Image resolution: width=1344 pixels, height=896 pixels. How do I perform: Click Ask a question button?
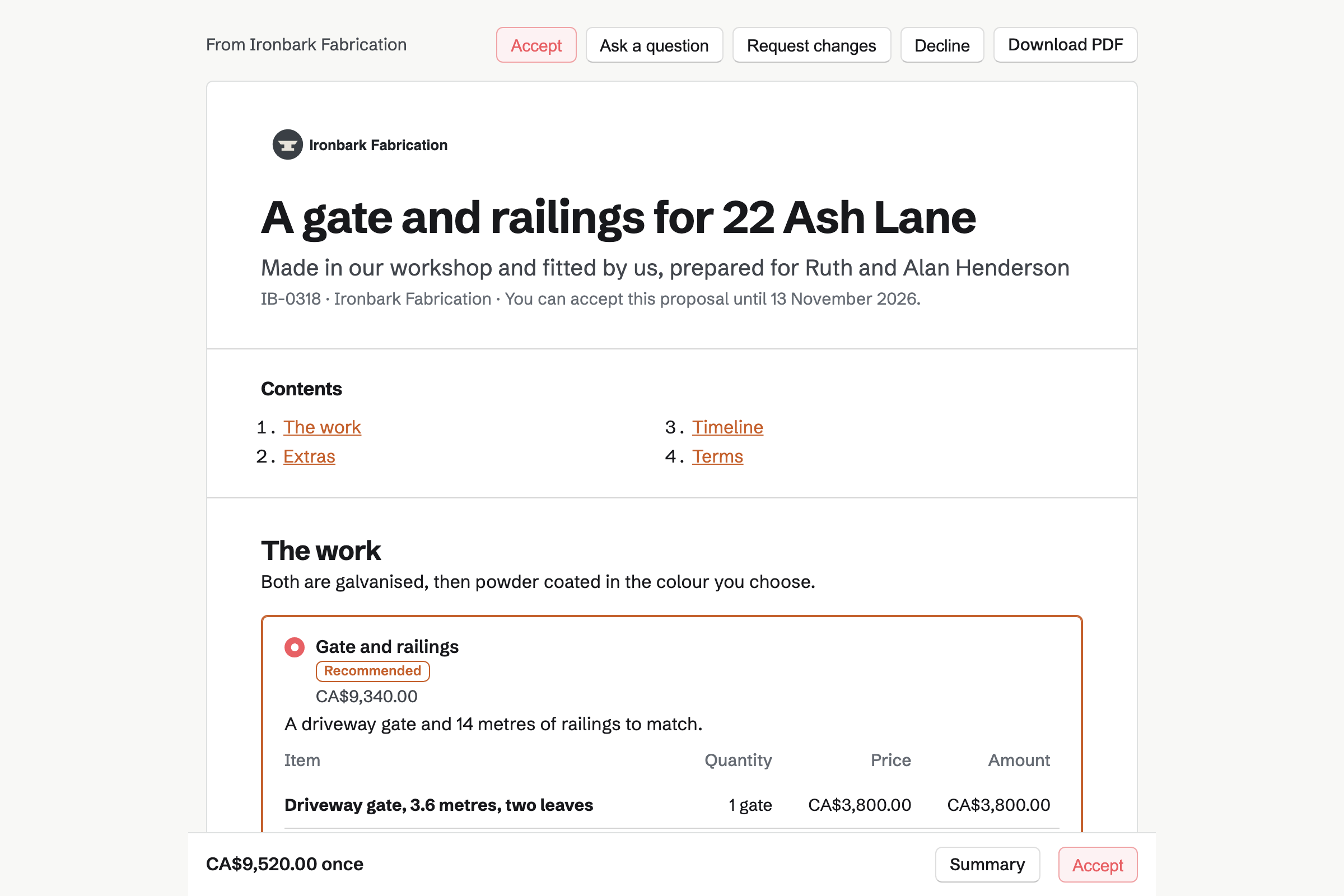654,45
